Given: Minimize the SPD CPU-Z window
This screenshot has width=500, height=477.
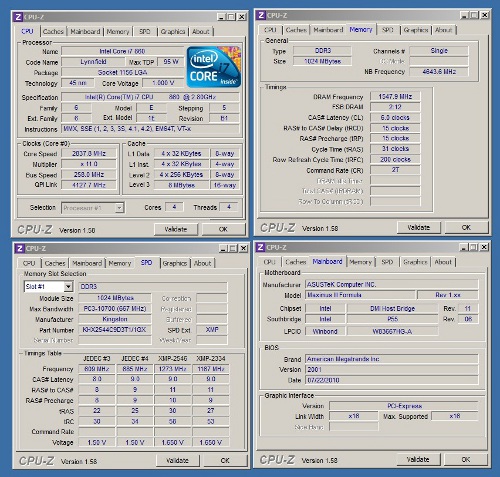Looking at the screenshot, I should coord(223,248).
